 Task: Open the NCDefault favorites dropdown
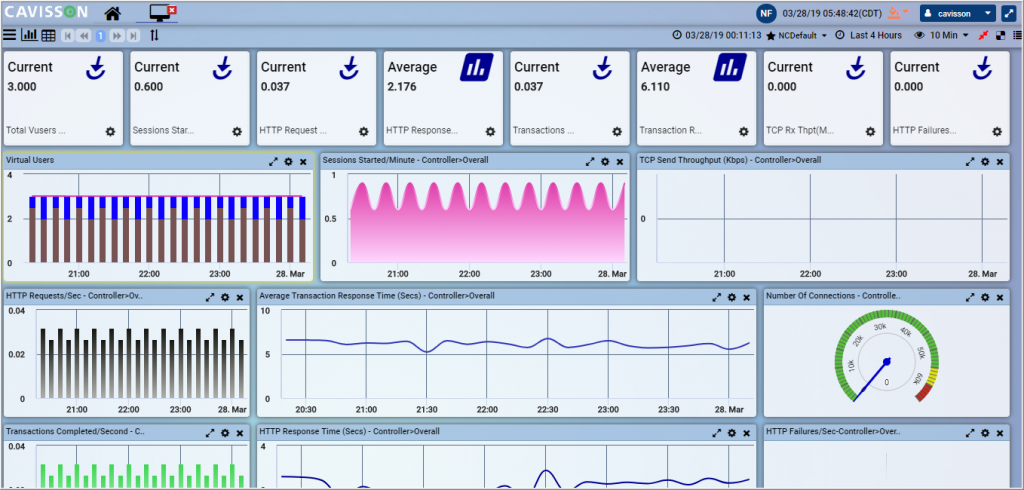(797, 35)
